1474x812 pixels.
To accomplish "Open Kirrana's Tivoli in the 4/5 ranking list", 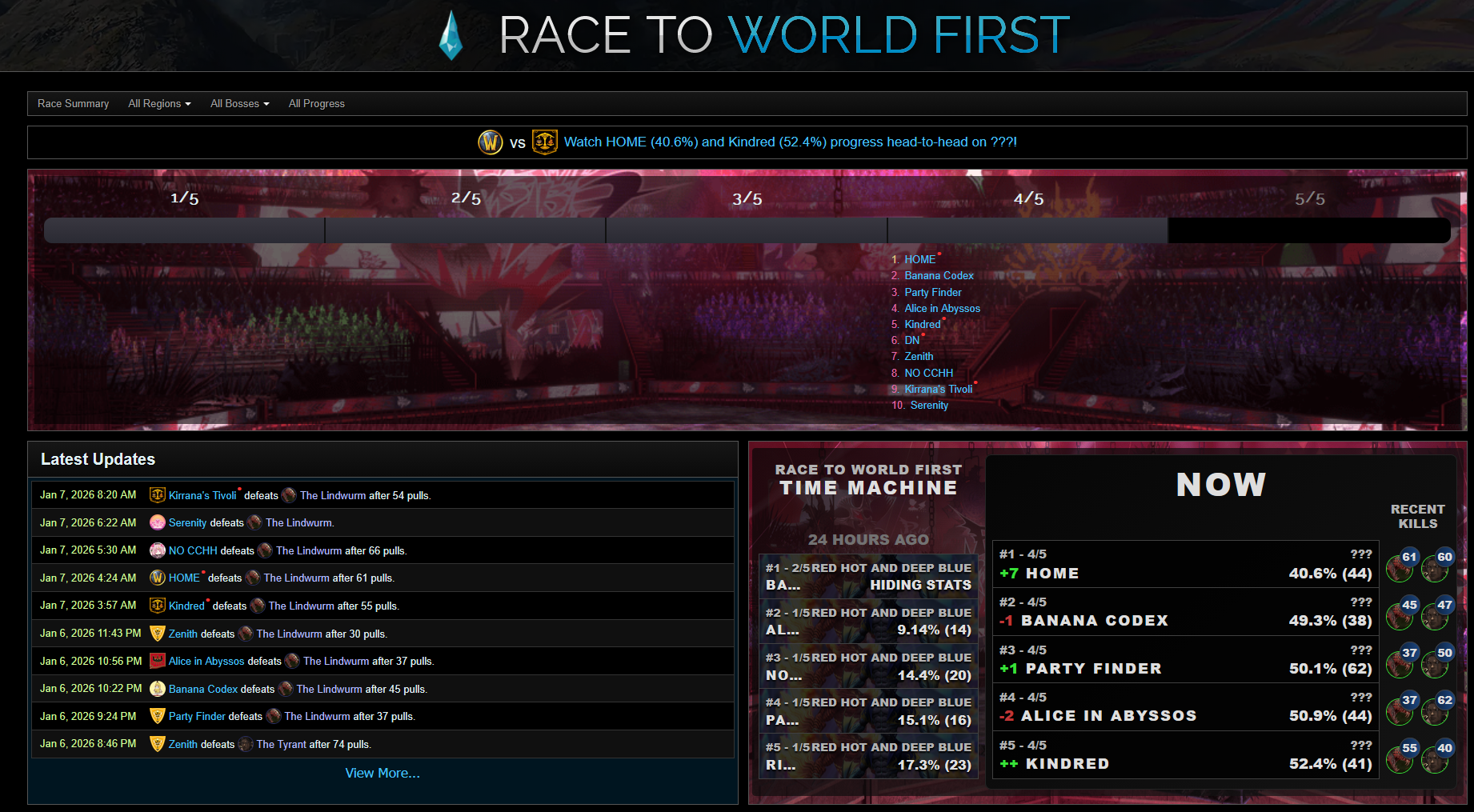I will (938, 390).
